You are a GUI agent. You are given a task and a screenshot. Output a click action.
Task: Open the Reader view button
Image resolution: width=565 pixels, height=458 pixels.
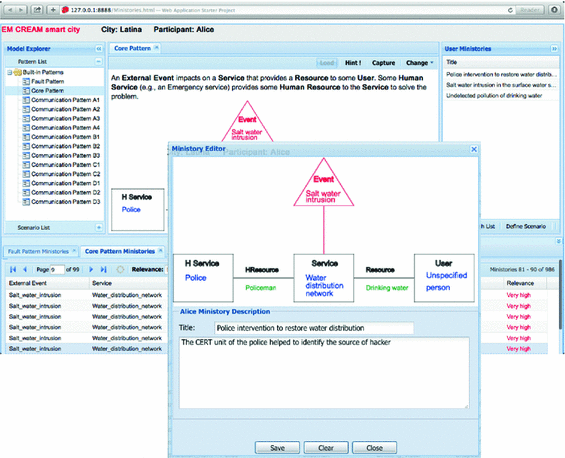[x=530, y=10]
